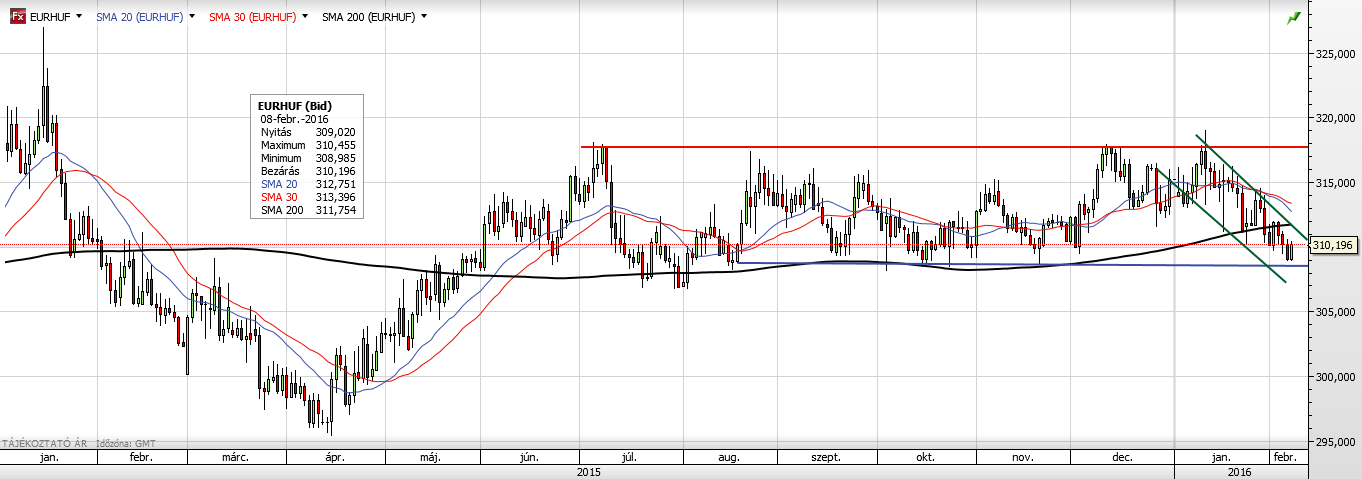Viewport: 1362px width, 479px height.
Task: Click the jún. month label on time axis
Action: 530,457
